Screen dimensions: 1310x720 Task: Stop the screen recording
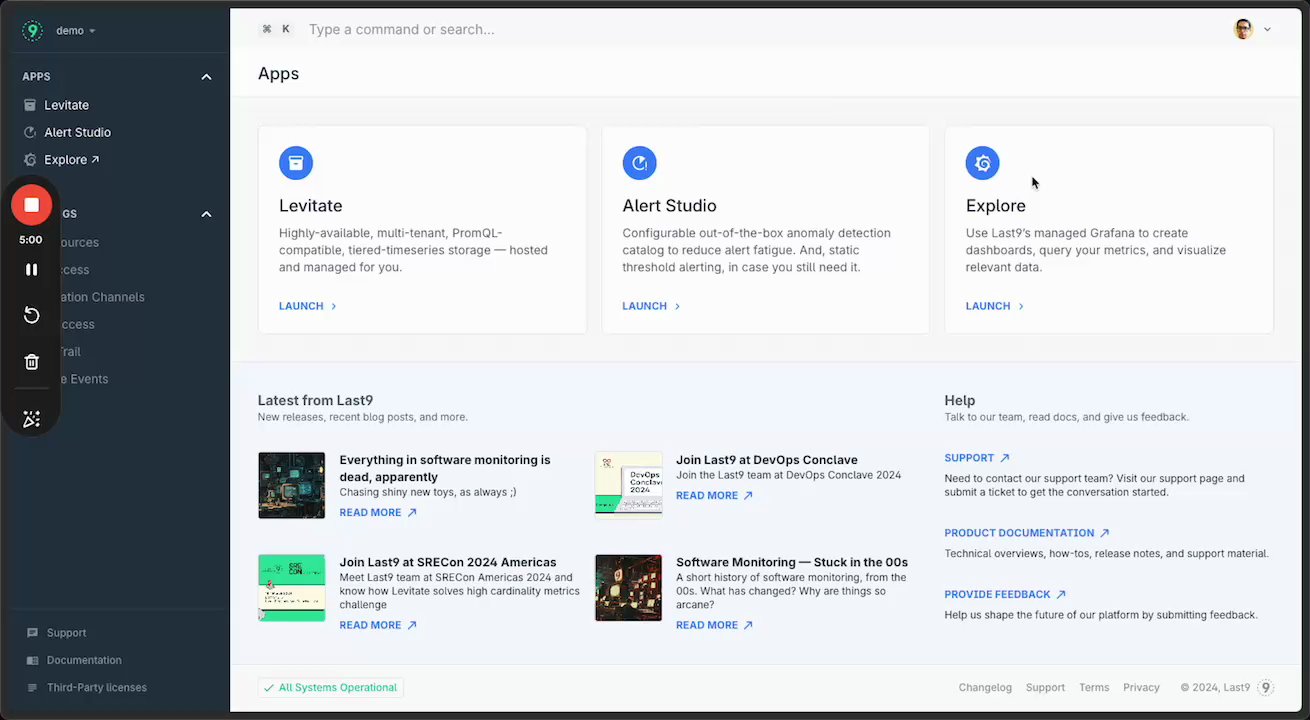click(31, 205)
